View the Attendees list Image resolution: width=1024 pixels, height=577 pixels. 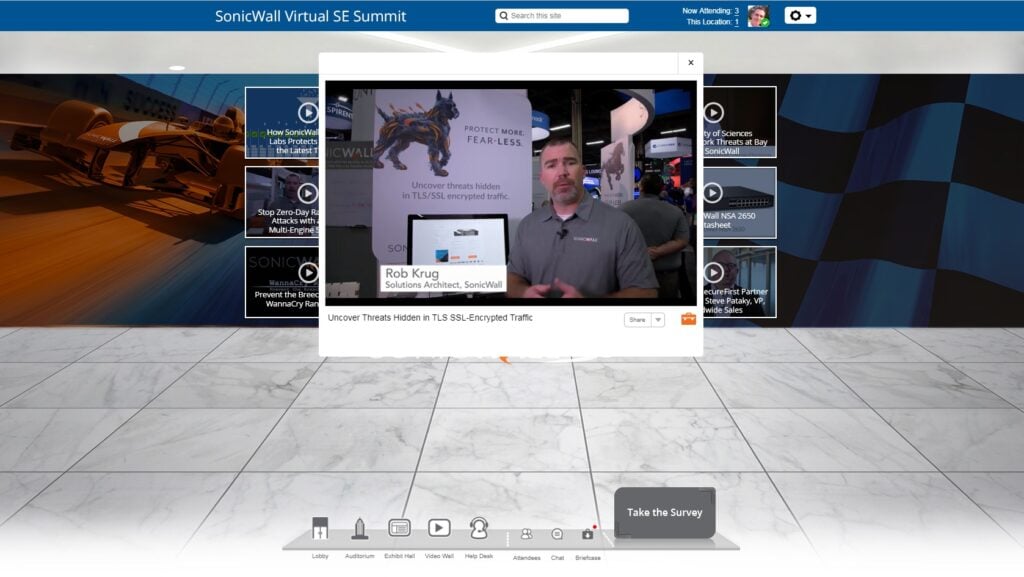(x=526, y=535)
